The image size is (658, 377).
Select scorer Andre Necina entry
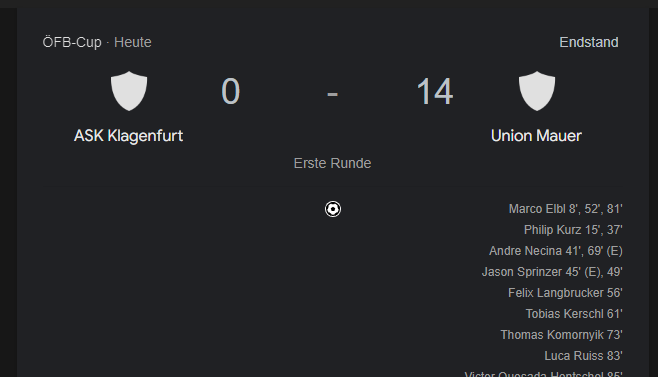(x=556, y=251)
